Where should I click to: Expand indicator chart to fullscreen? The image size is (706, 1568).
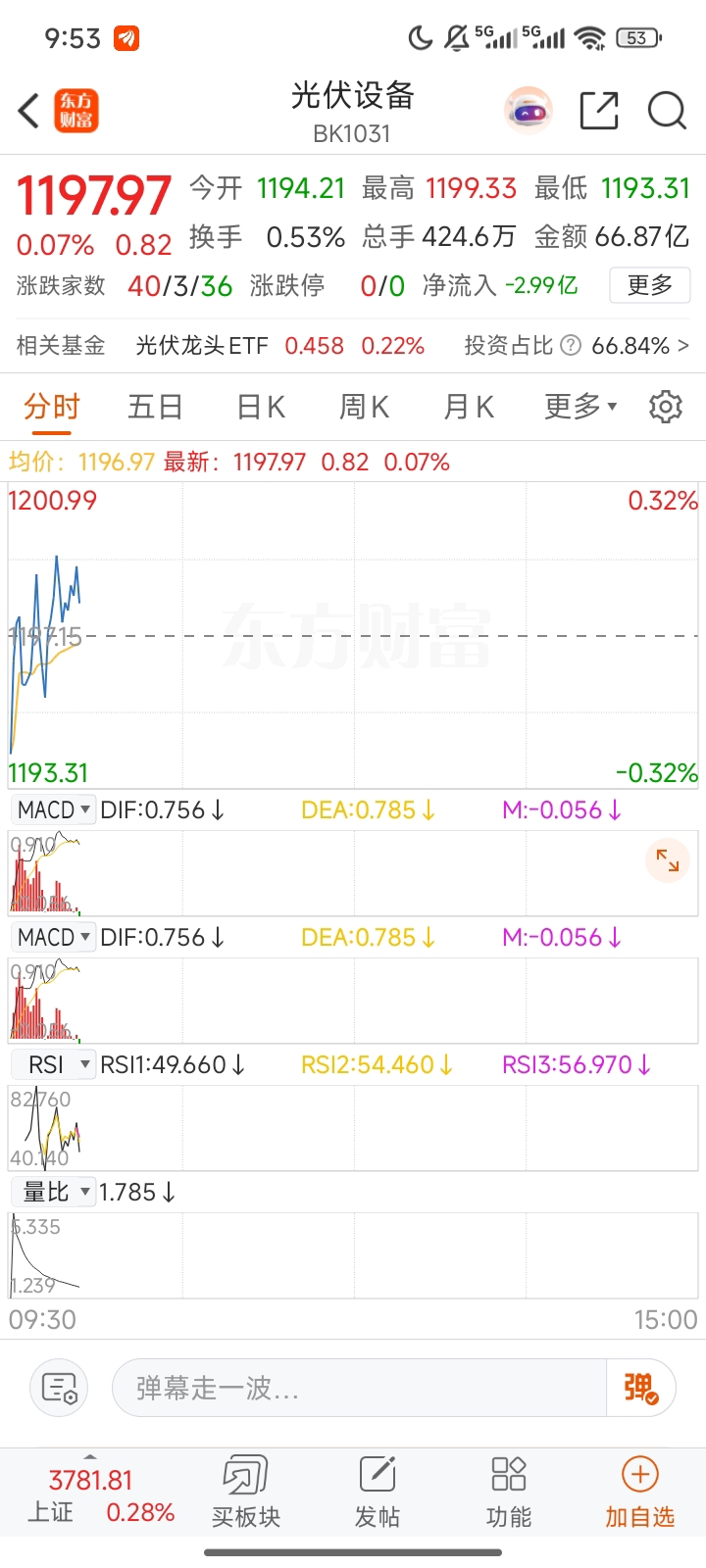(668, 860)
